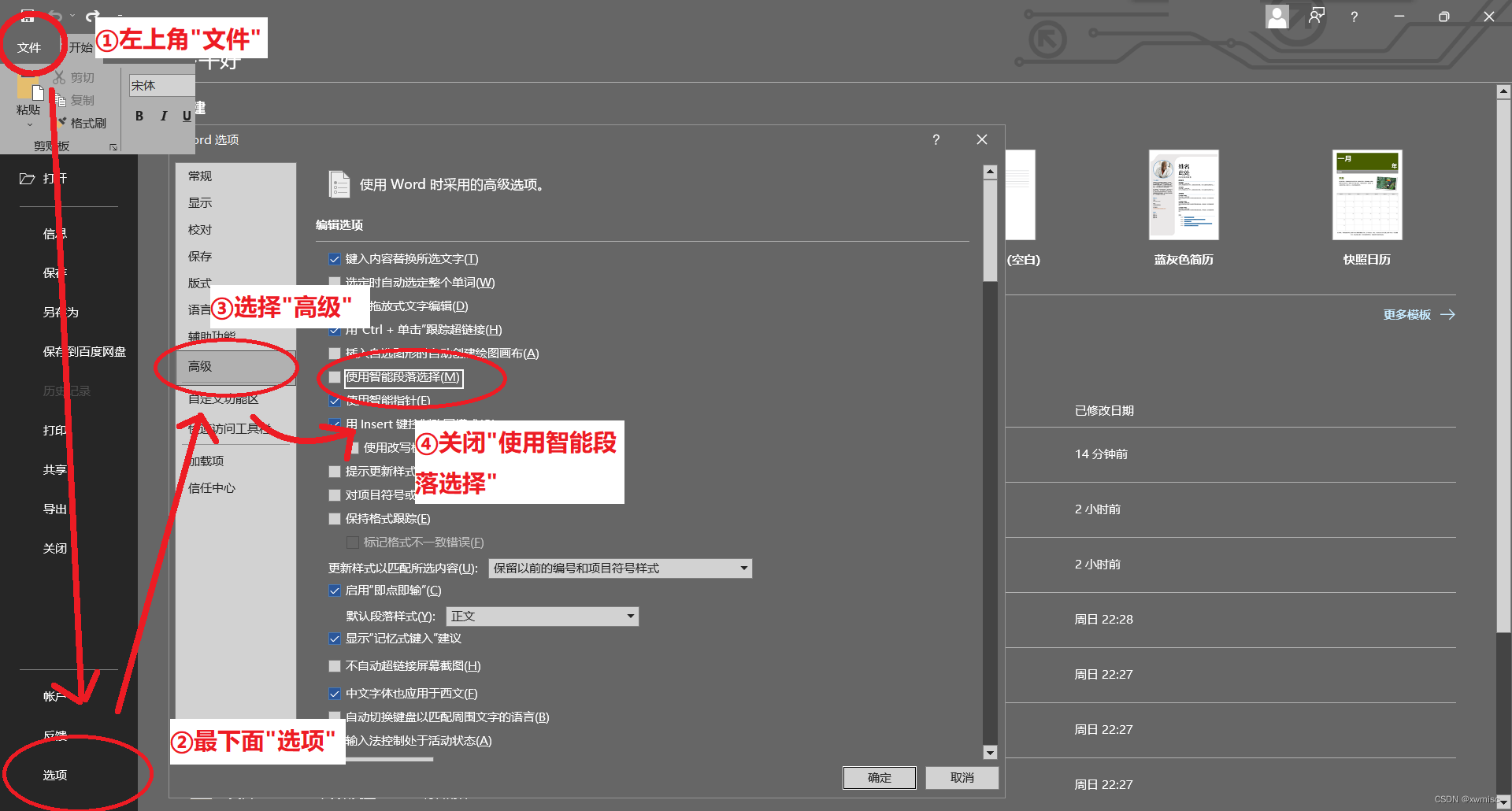
Task: Select 高级 category in options dialog
Action: coord(235,366)
